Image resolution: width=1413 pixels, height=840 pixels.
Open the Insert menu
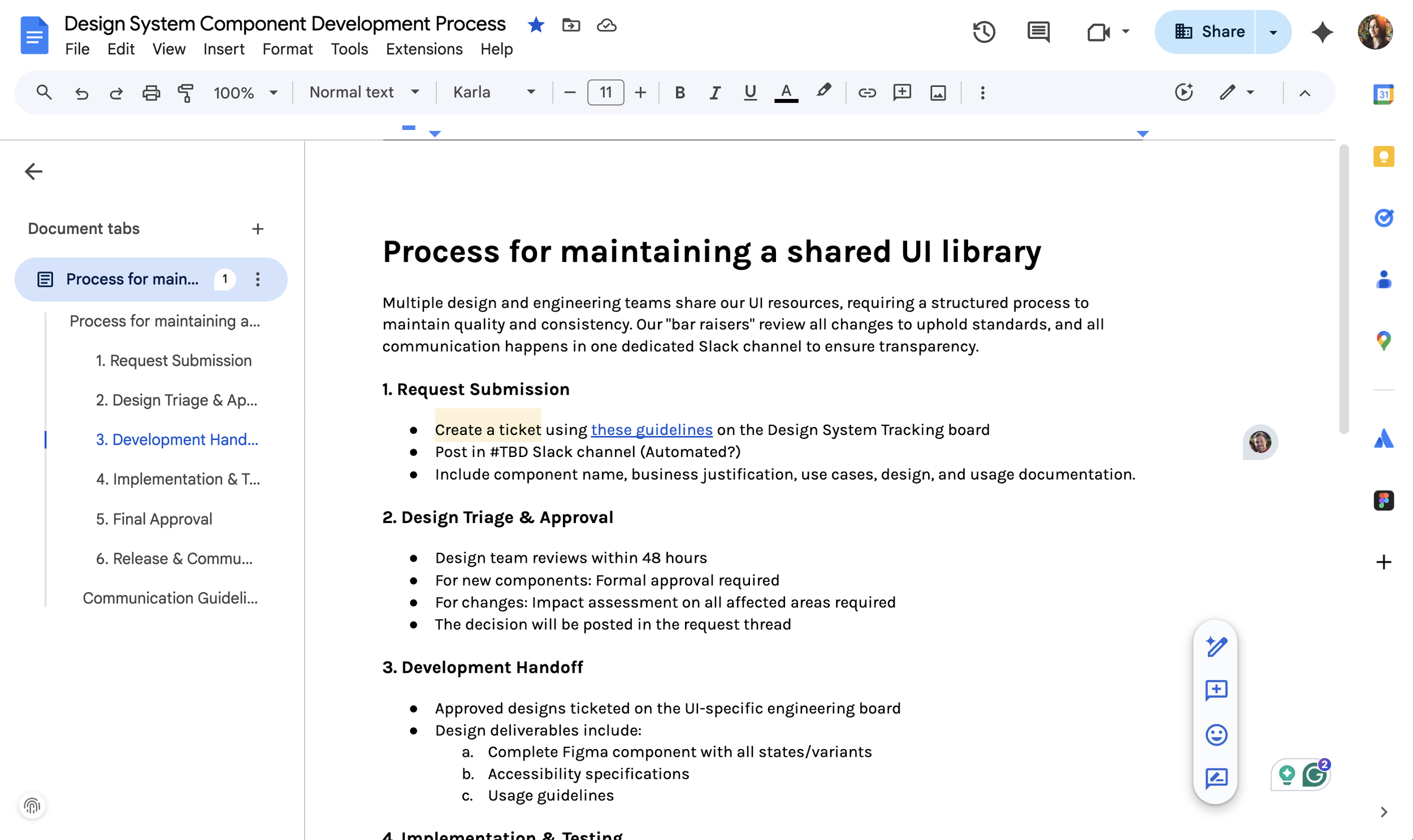(224, 49)
